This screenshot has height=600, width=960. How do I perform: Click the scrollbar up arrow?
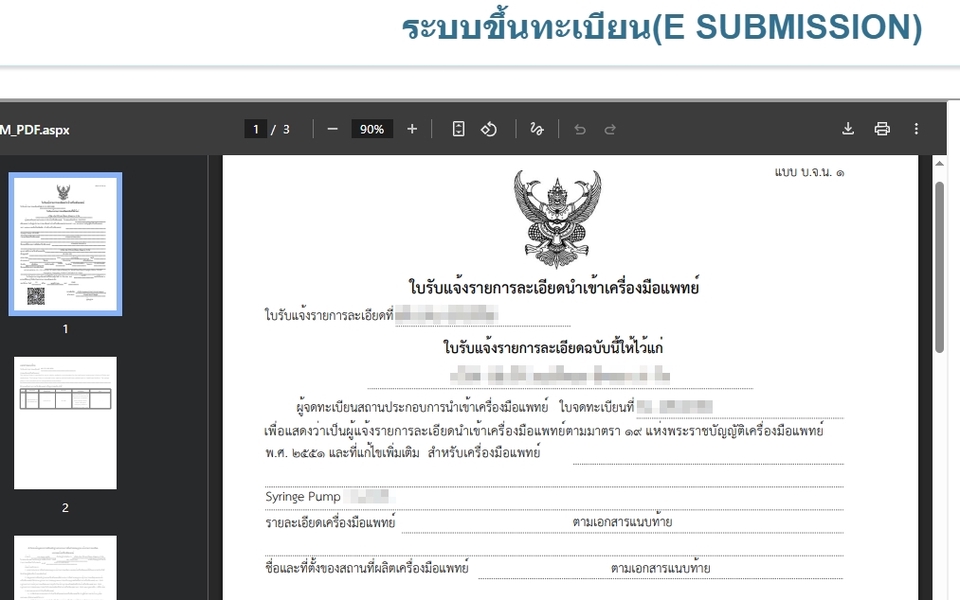(939, 163)
